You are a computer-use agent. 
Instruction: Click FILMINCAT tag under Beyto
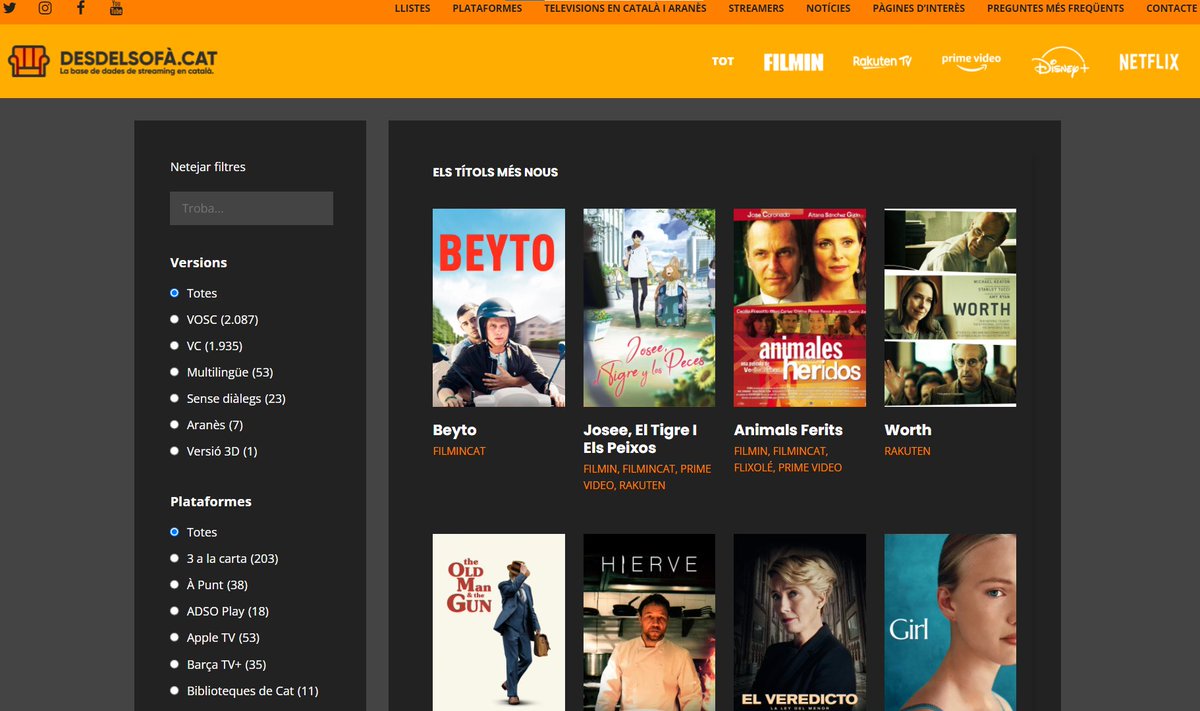459,451
